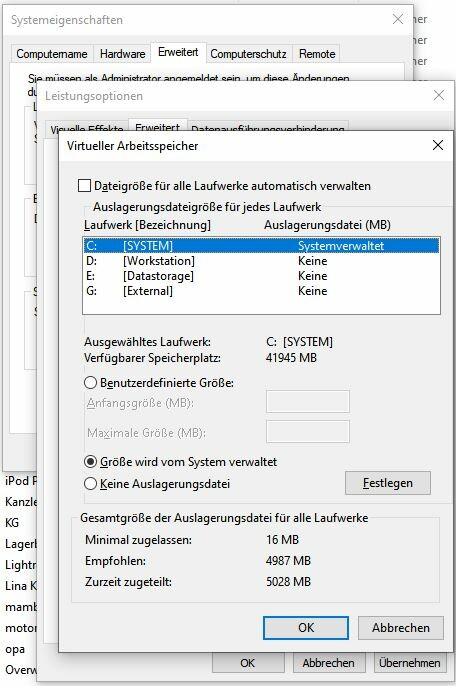Click the Anfangsgröße (MB) input field
The width and height of the screenshot is (456, 686).
click(308, 402)
